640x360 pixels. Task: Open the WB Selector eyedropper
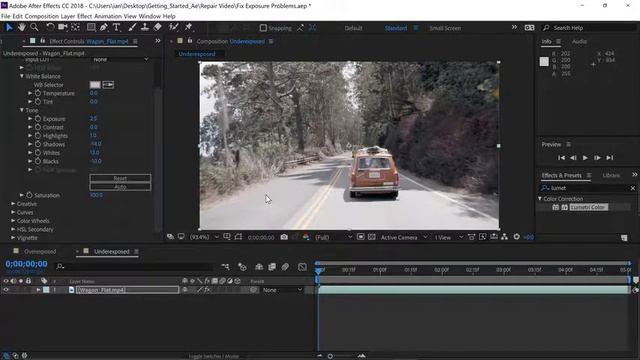[108, 84]
